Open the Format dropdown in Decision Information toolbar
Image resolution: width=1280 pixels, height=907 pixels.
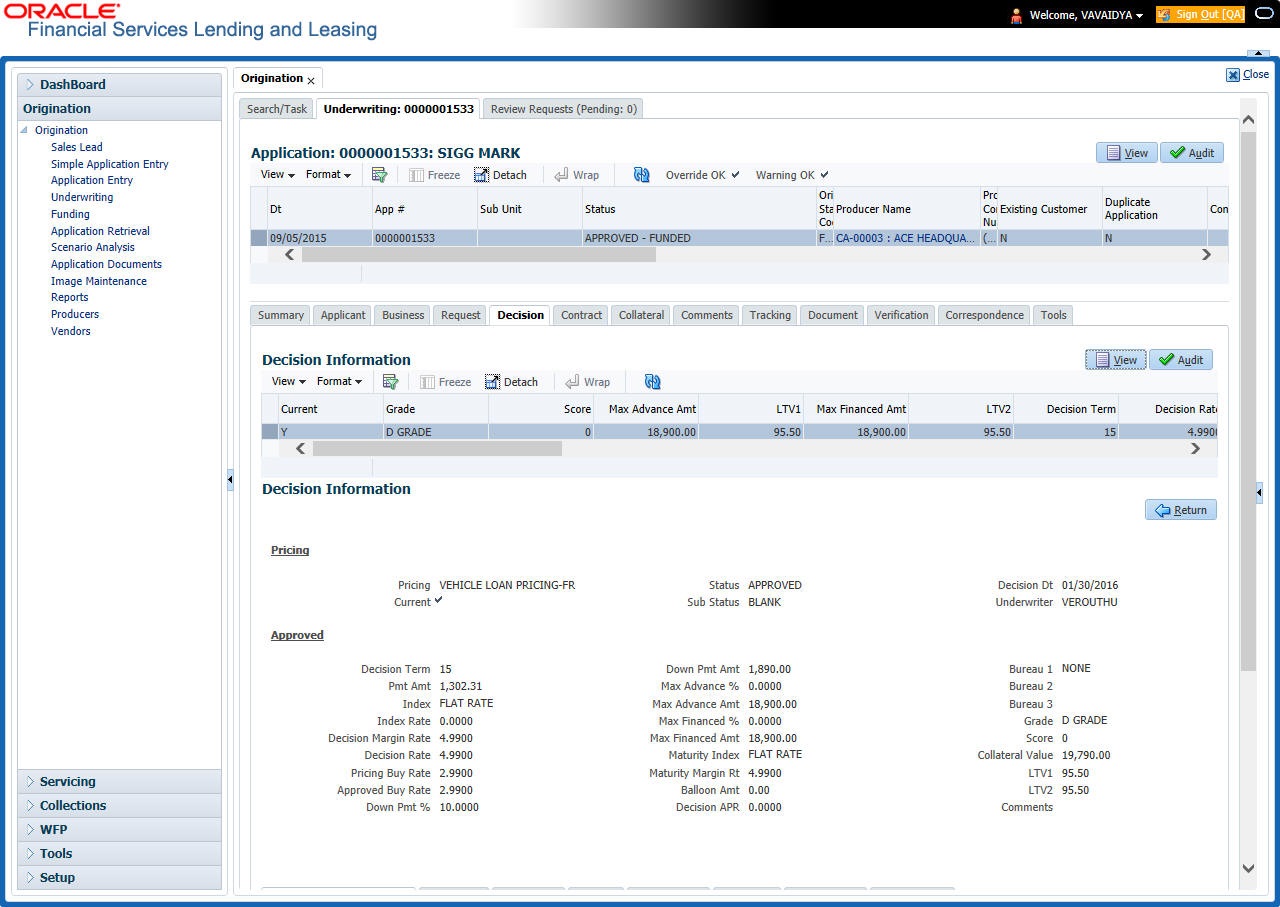339,382
